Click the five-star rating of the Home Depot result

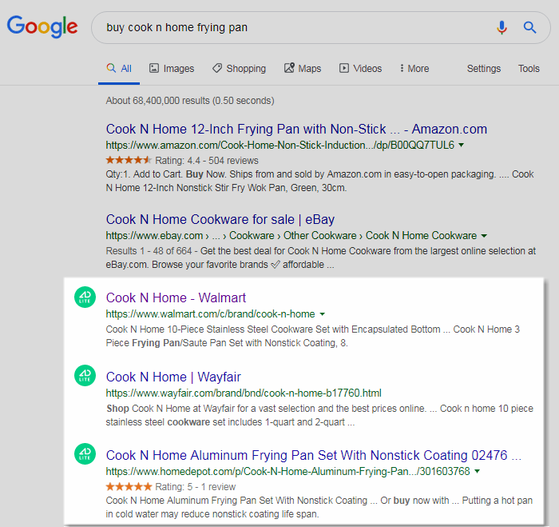pos(129,486)
